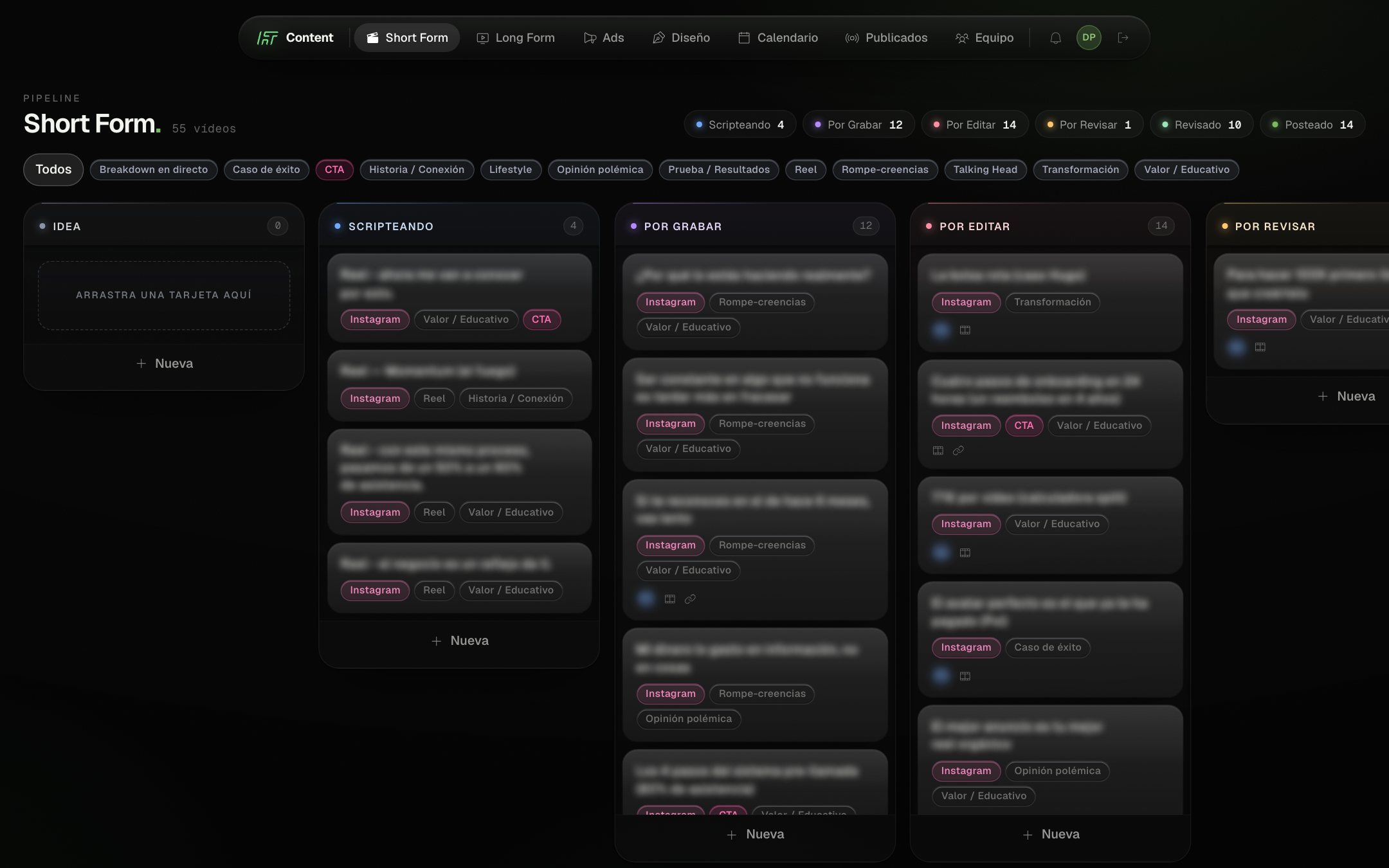Click script icon on Por Revisar card
Image resolution: width=1389 pixels, height=868 pixels.
coord(1260,347)
